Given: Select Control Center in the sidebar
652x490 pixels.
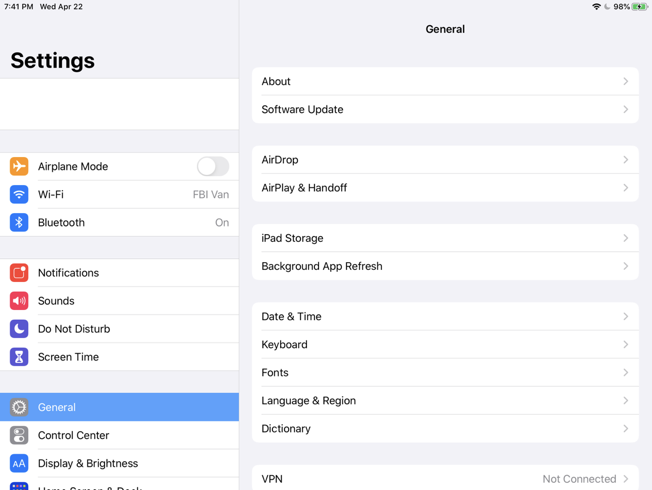Looking at the screenshot, I should pos(119,436).
